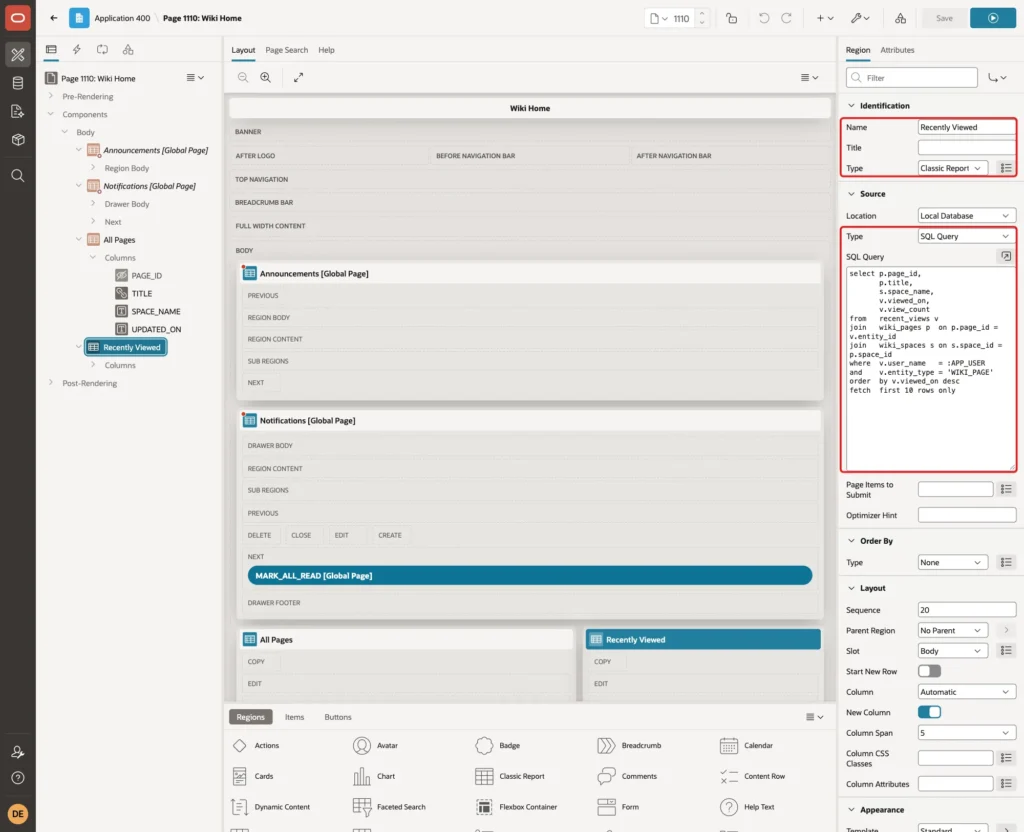Collapse the Identification section
The image size is (1024, 832).
click(851, 106)
